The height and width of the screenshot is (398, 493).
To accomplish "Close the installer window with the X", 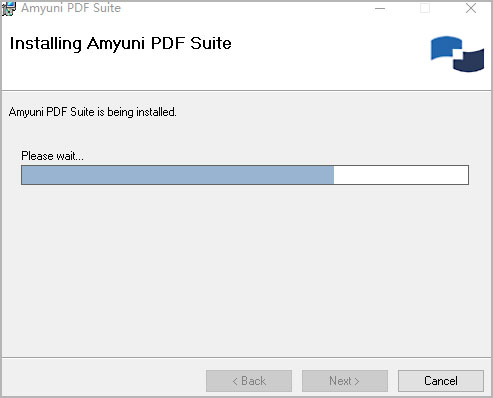I will [x=471, y=8].
